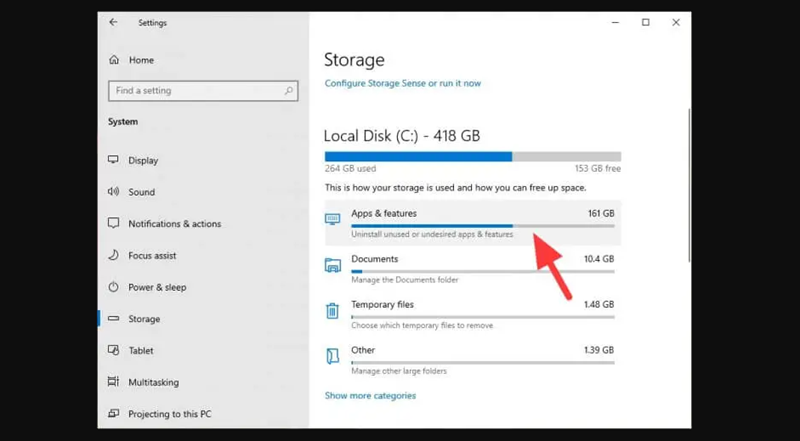Click the Find a setting search box
Viewport: 800px width, 441px height.
[195, 91]
